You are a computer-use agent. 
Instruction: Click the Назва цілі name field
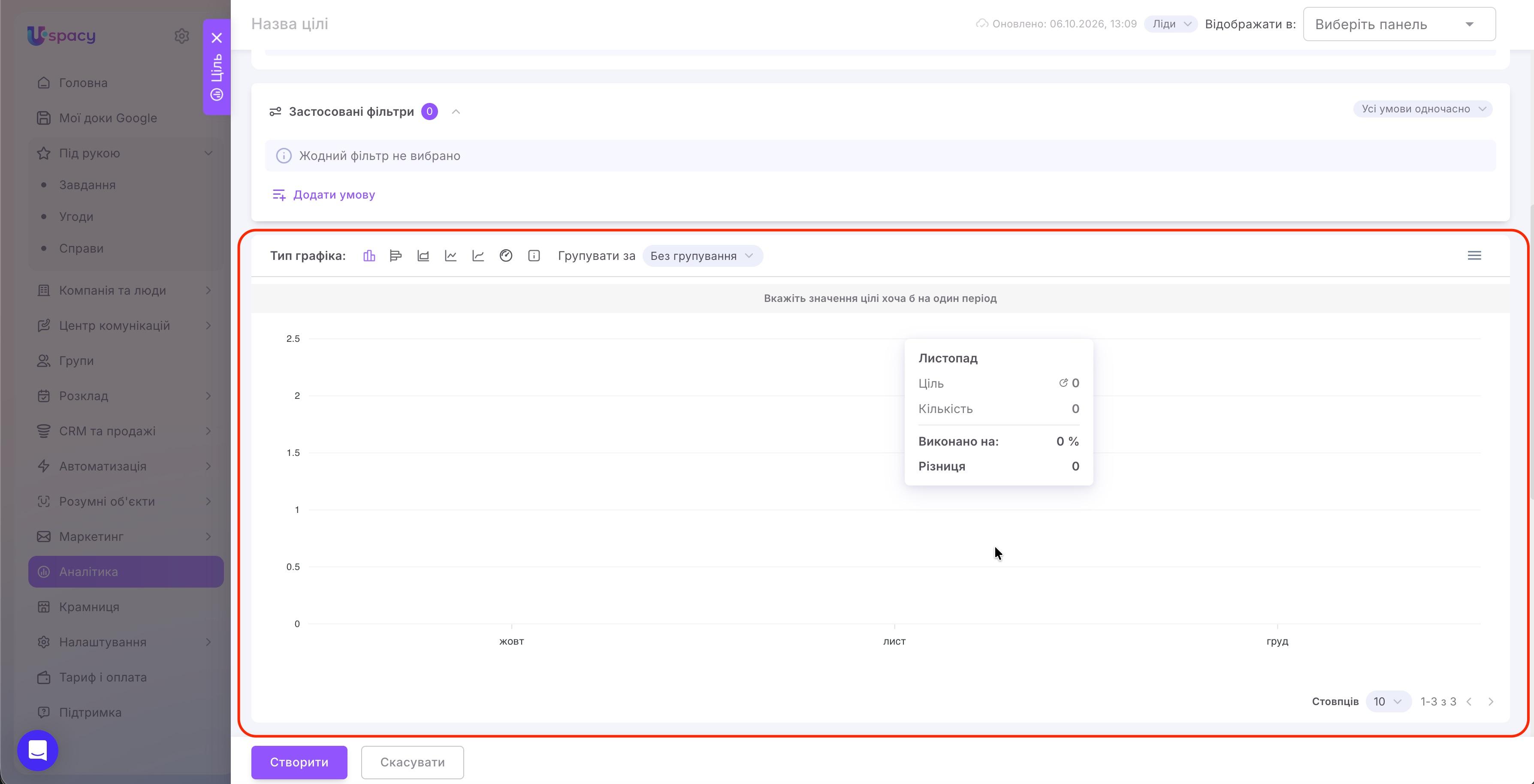(290, 24)
